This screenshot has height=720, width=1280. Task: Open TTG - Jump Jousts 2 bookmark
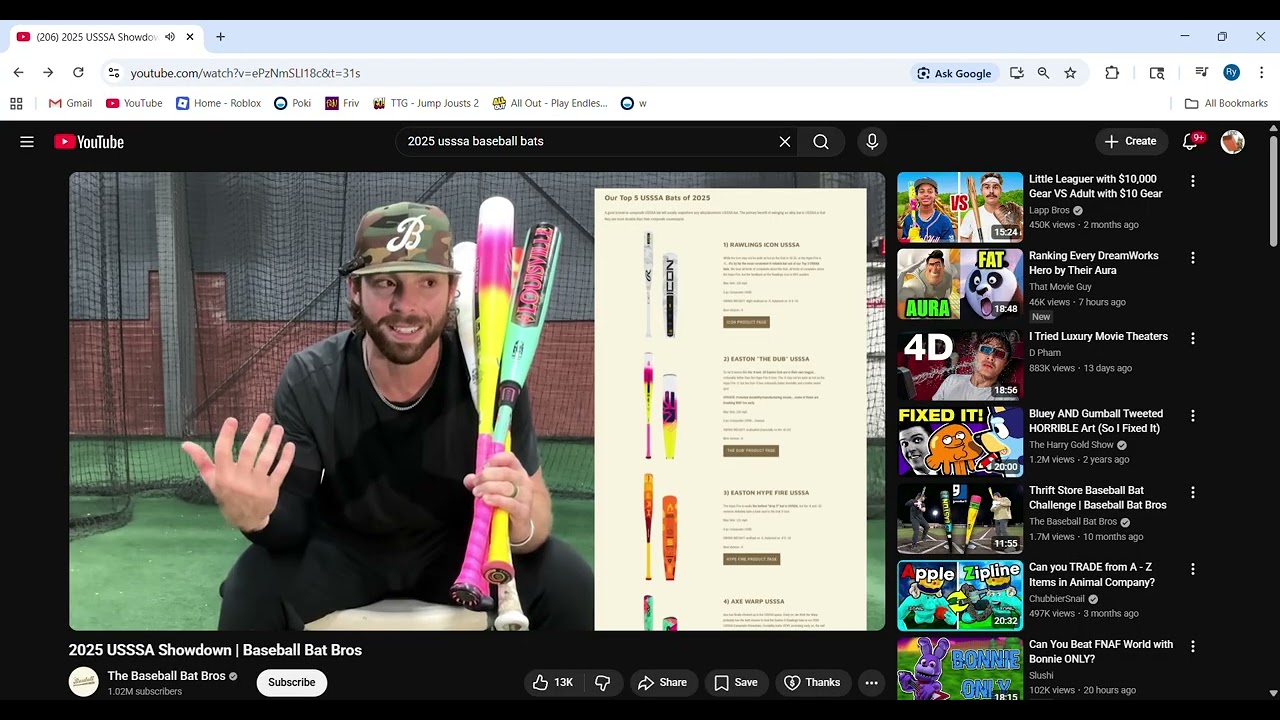click(426, 103)
